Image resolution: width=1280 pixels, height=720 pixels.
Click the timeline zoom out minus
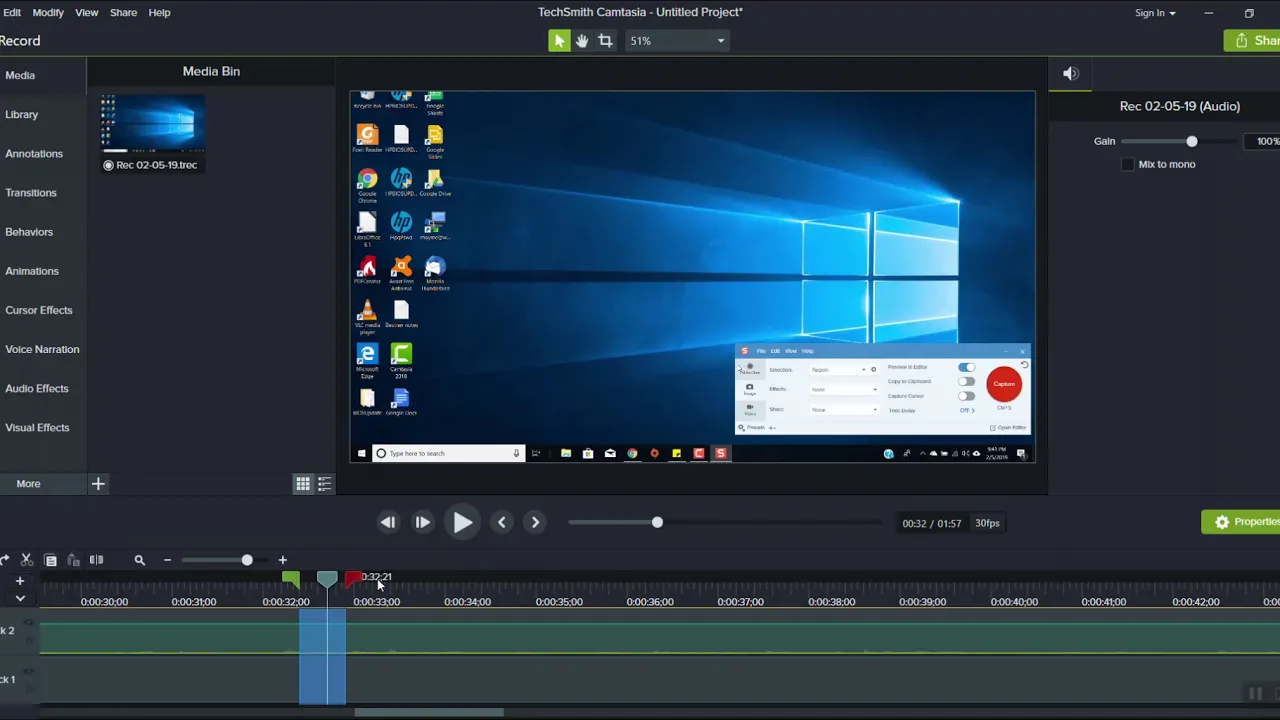167,560
